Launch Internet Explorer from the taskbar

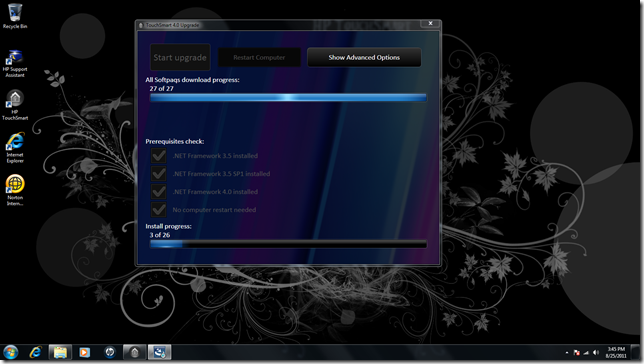36,352
